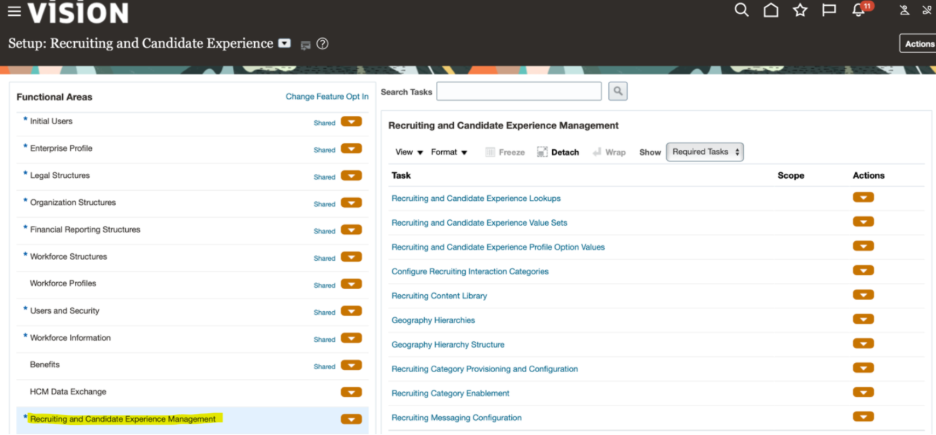Open actions dropdown for Recruiting and Candidate Experience Management area

[x=351, y=419]
